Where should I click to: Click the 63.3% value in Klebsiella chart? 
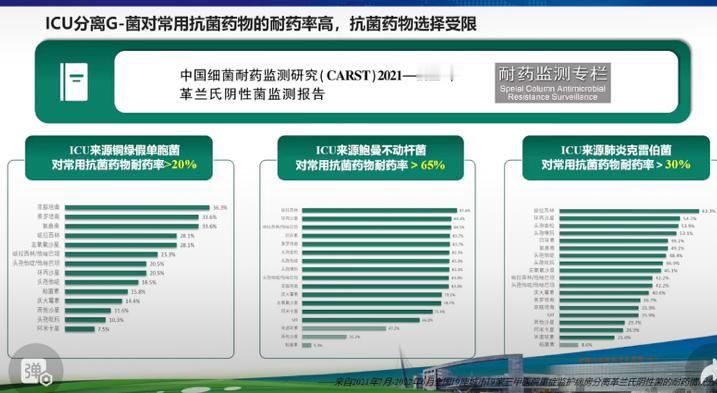(709, 211)
